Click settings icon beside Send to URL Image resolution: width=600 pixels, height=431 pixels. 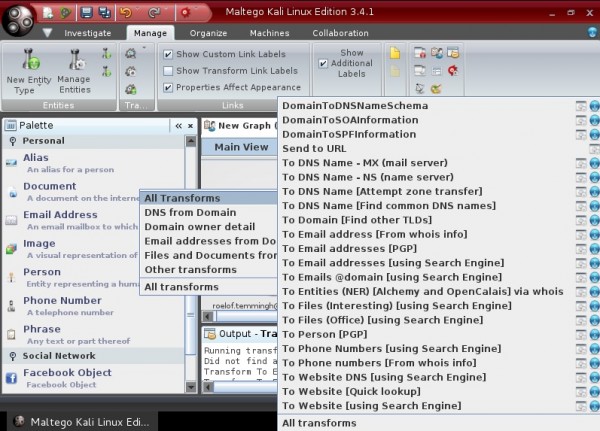point(594,149)
